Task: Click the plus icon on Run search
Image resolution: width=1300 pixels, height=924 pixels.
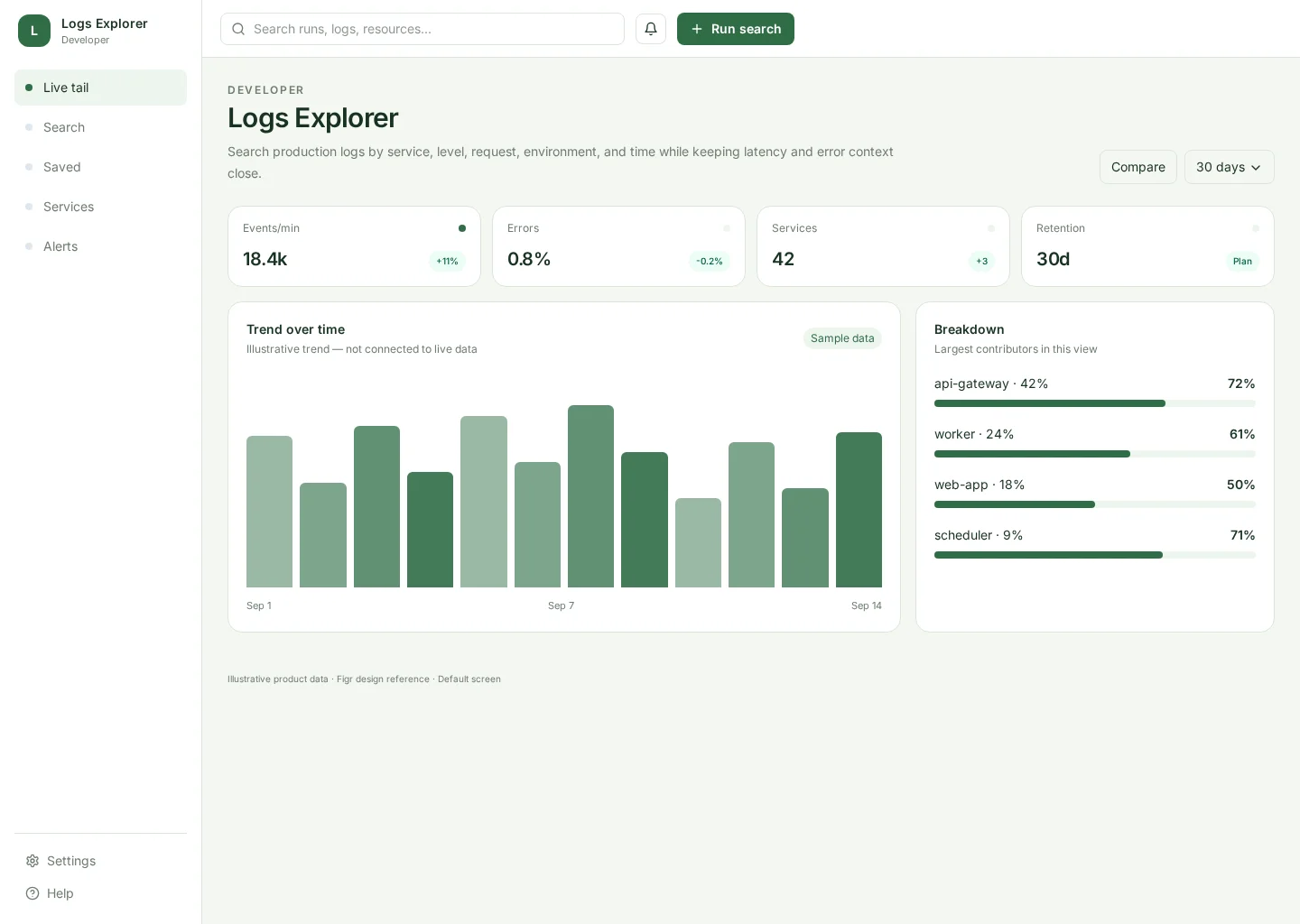Action: point(697,29)
